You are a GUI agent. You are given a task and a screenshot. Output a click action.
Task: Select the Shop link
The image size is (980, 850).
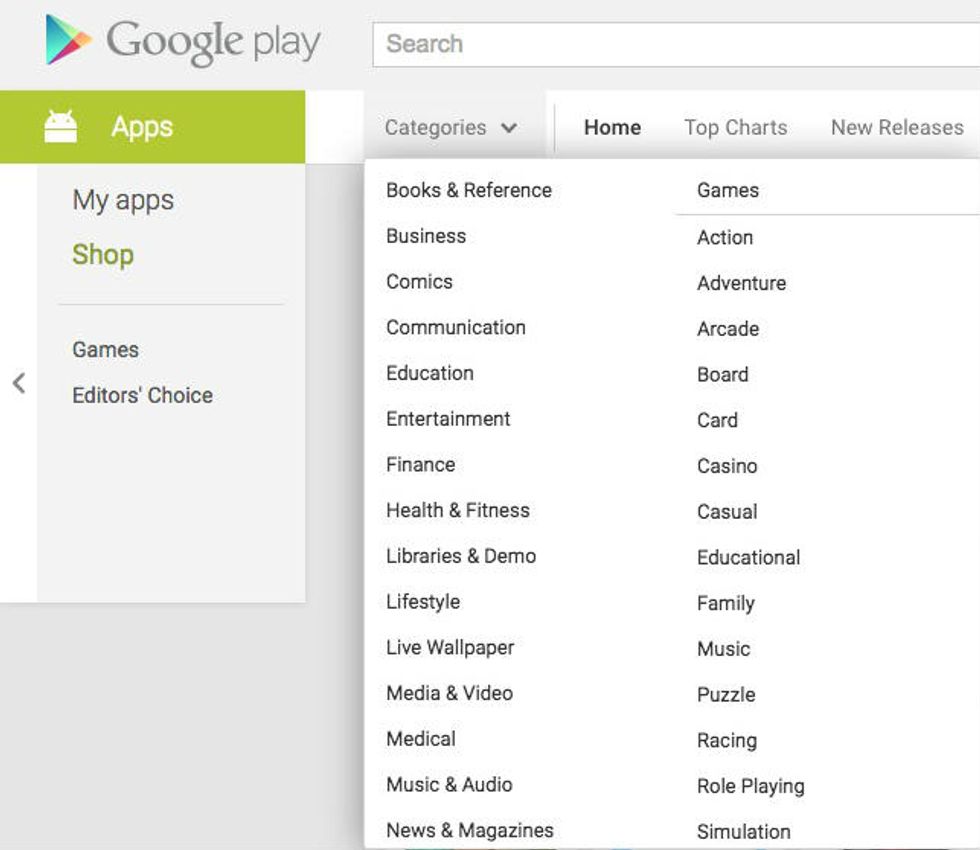click(x=102, y=255)
